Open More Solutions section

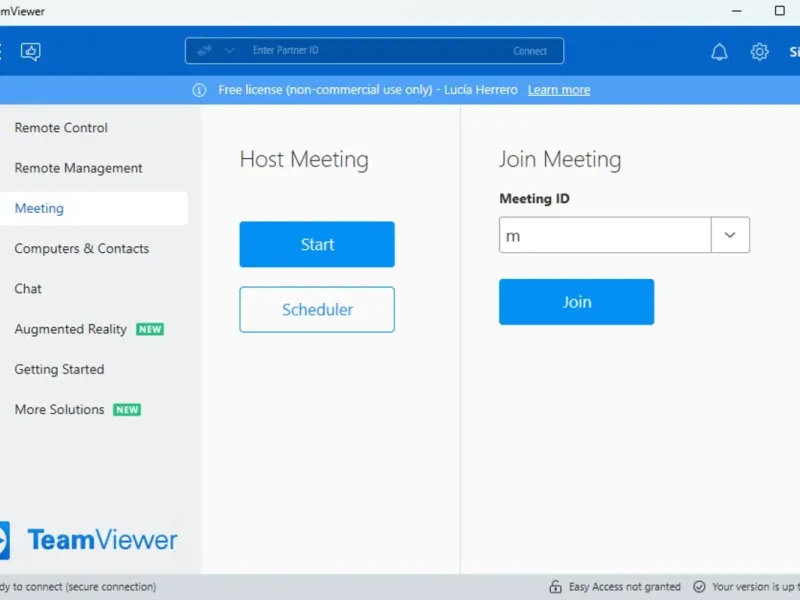coord(59,410)
